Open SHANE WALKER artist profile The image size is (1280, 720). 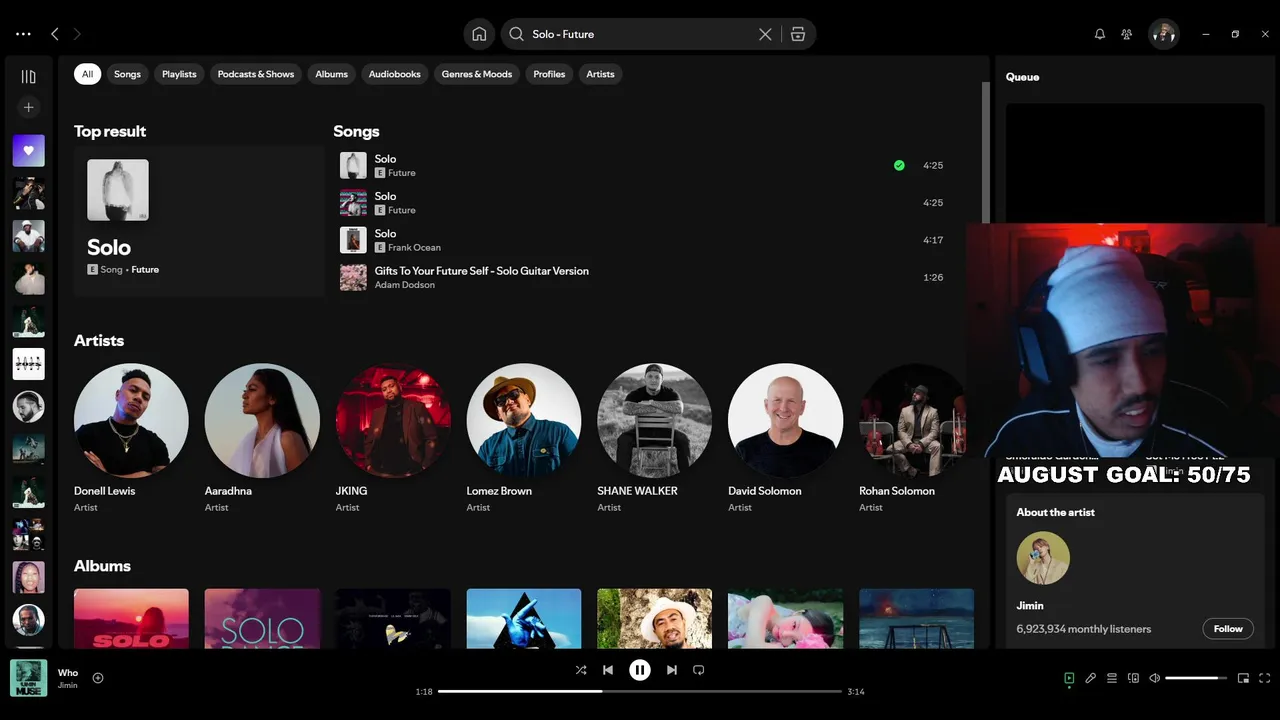655,438
